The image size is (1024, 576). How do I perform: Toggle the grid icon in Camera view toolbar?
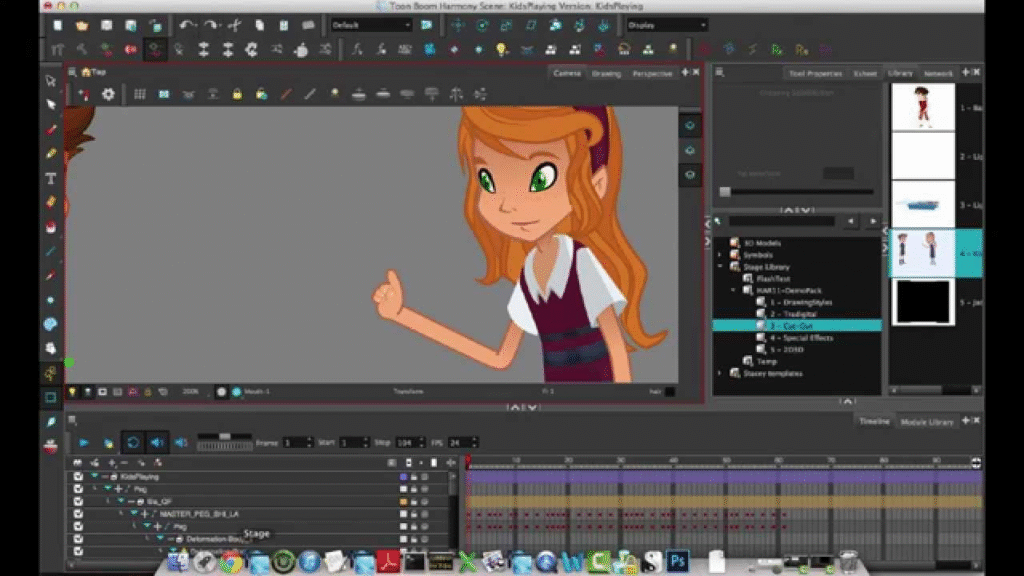pos(139,94)
